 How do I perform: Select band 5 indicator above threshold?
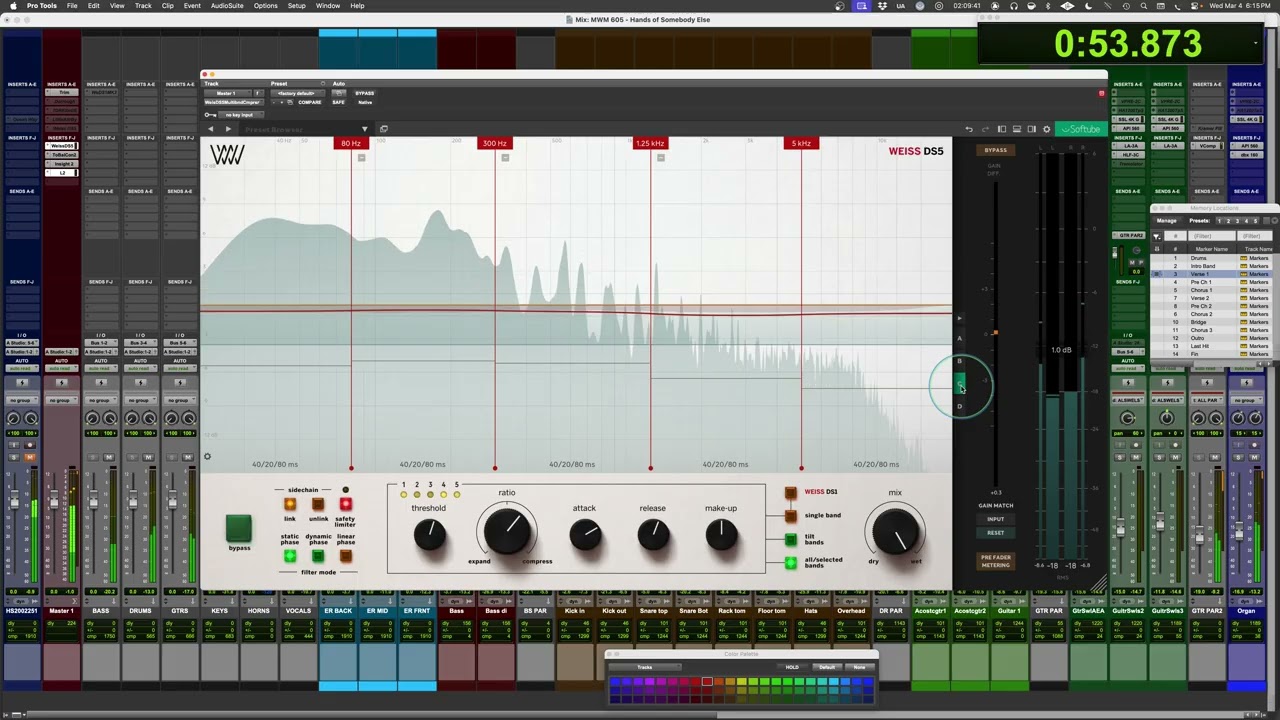457,495
